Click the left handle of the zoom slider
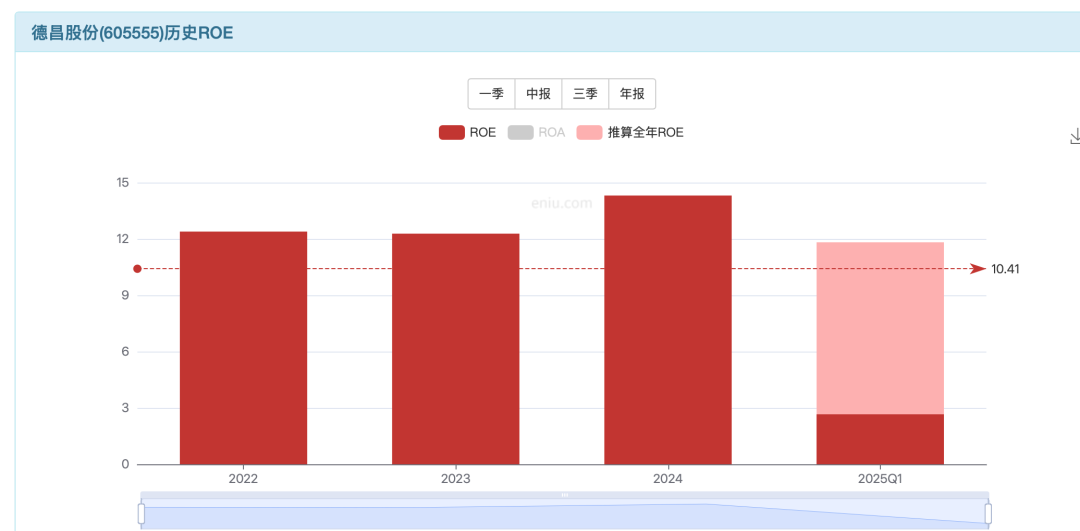 141,514
